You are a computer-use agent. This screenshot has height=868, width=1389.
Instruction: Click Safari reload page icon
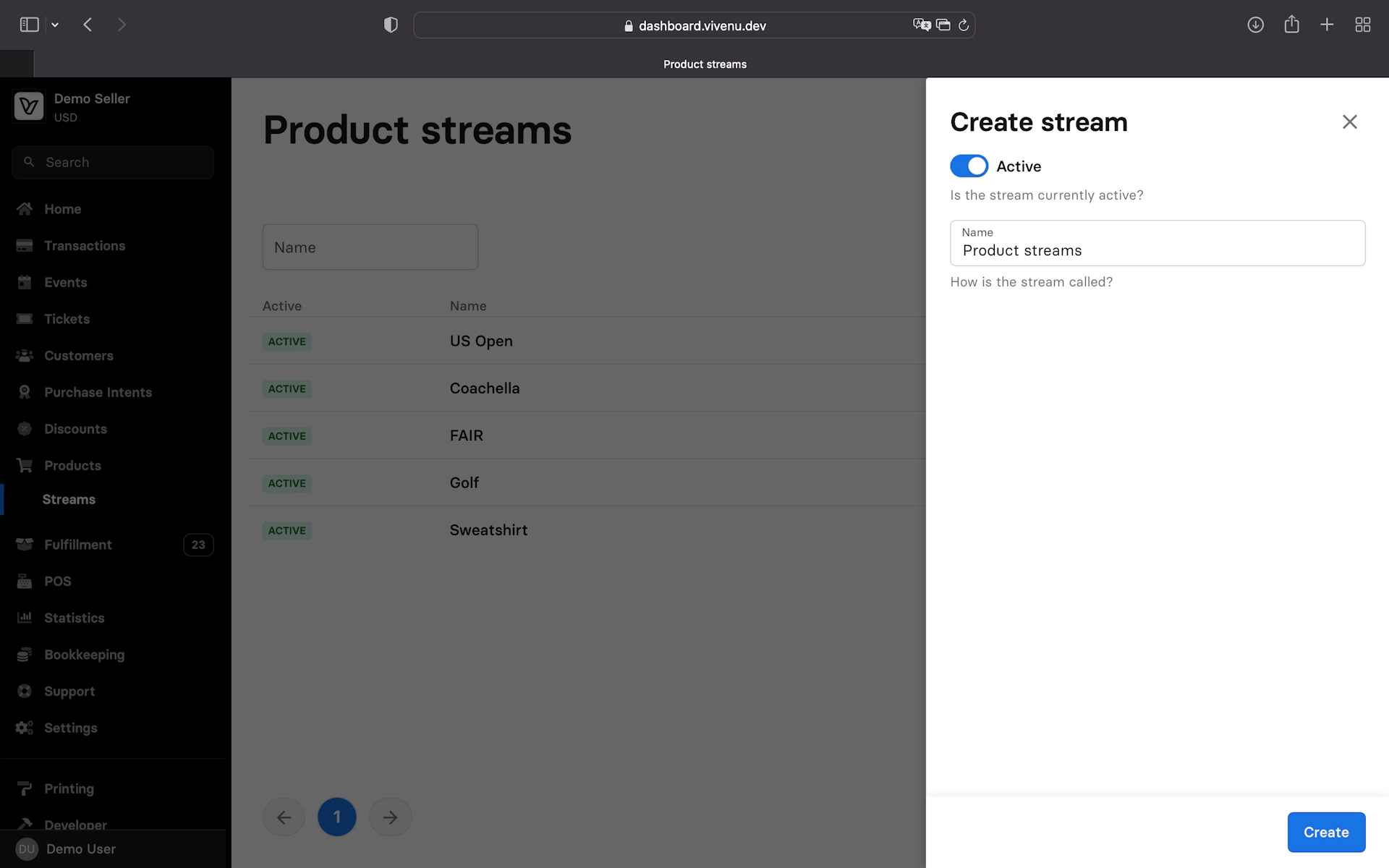(x=964, y=25)
